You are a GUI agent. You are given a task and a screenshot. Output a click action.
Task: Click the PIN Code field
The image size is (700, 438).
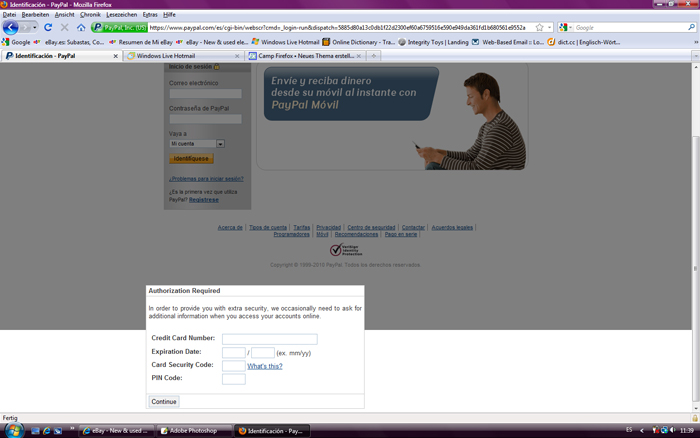[233, 379]
